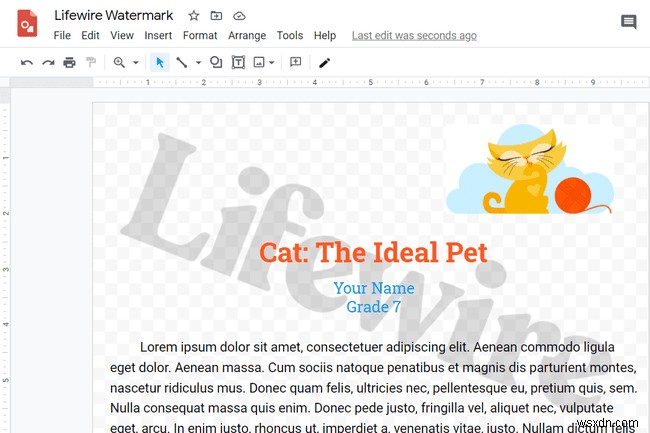Open the Google Drawings home icon
Viewport: 650px width, 433px height.
tap(27, 24)
